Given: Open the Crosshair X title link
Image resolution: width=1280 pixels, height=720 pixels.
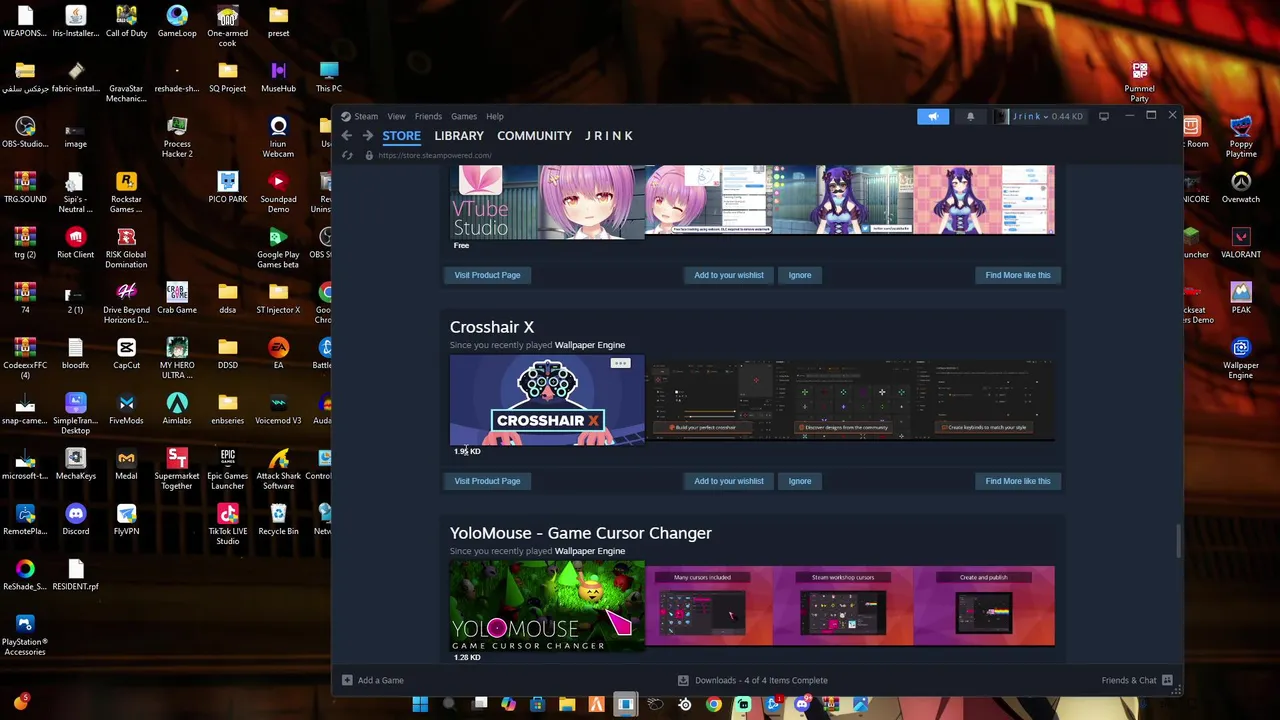Looking at the screenshot, I should pyautogui.click(x=492, y=327).
